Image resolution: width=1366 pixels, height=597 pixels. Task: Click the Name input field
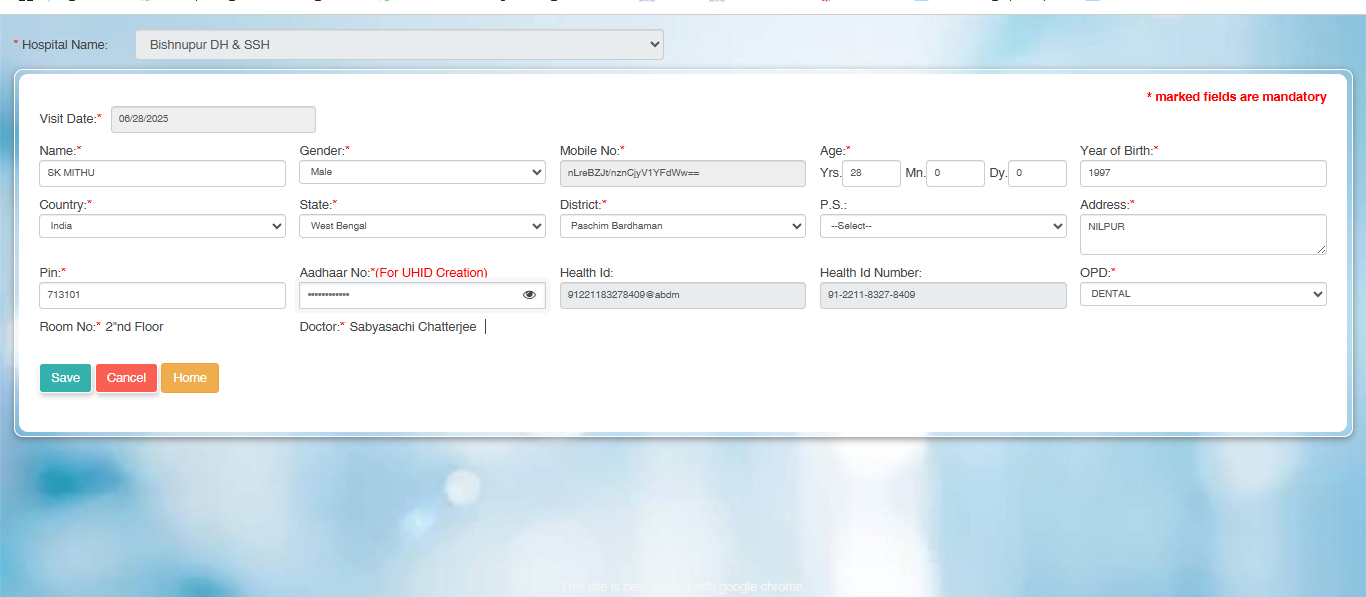(x=162, y=173)
